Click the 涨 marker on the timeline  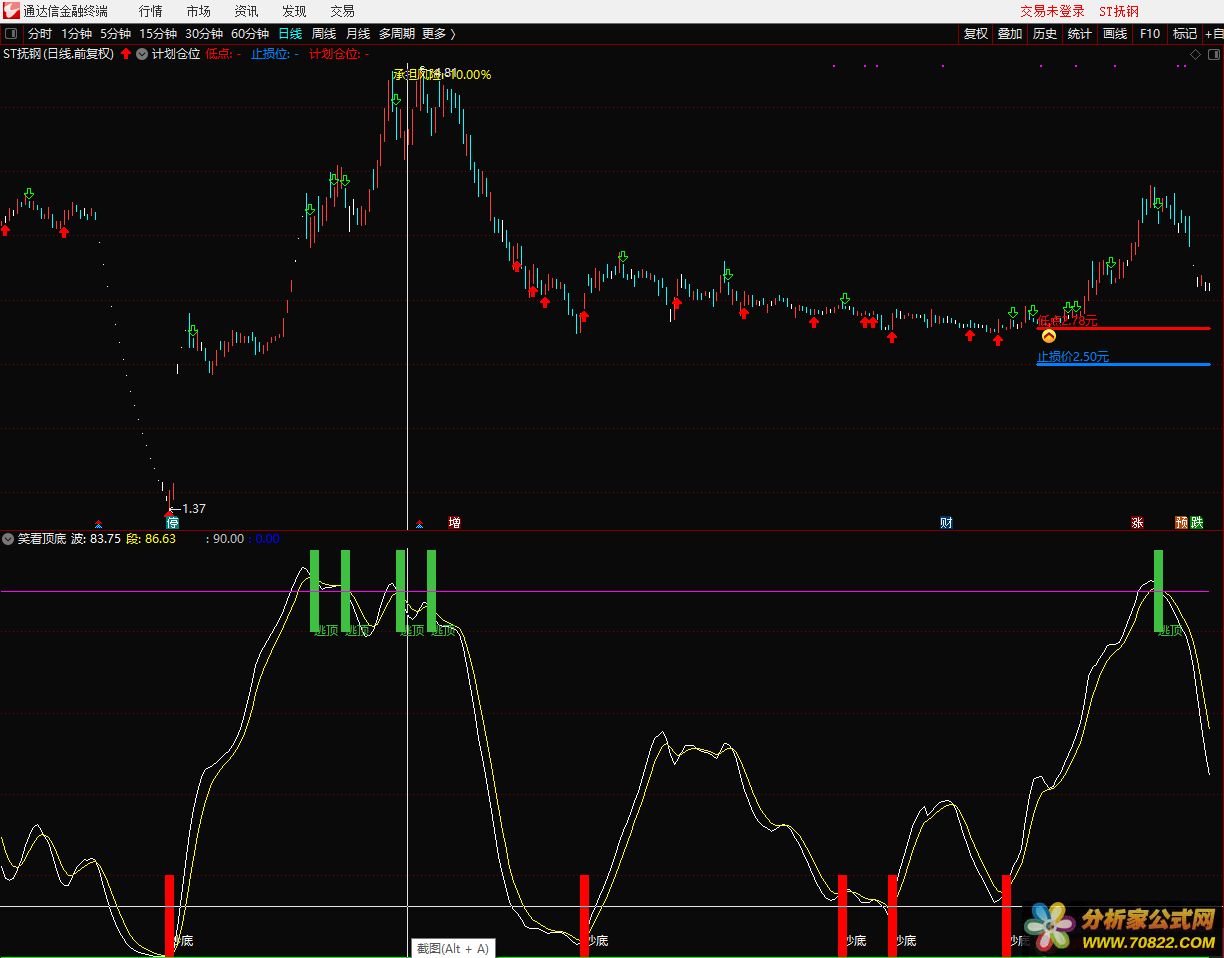pyautogui.click(x=1137, y=522)
